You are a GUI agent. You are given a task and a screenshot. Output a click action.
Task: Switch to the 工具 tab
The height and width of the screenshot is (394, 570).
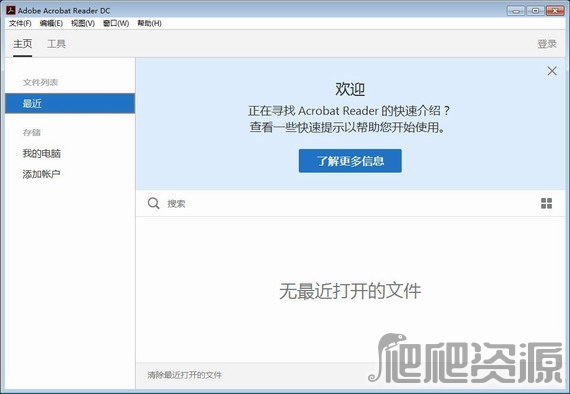point(56,44)
